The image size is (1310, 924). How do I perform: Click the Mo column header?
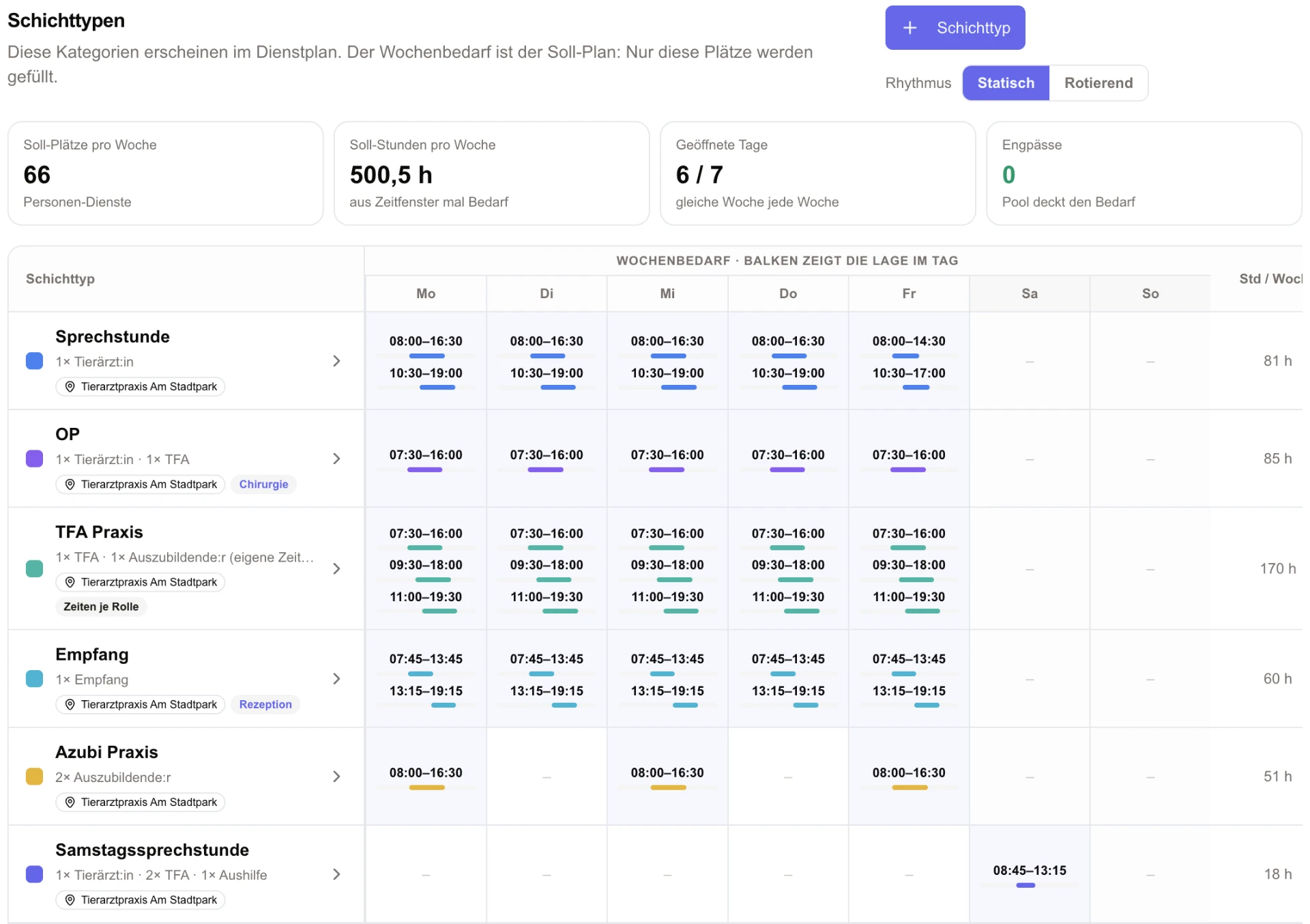[x=426, y=293]
